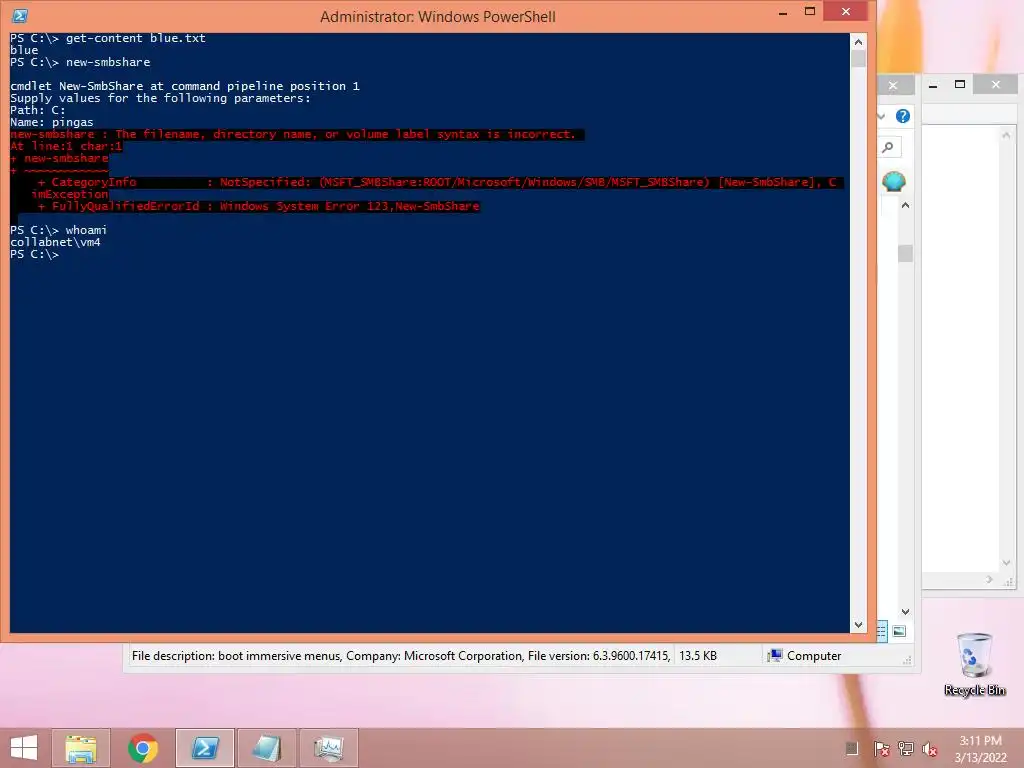Click the 'collabnet\vm4' output text
This screenshot has height=768, width=1024.
click(x=56, y=242)
